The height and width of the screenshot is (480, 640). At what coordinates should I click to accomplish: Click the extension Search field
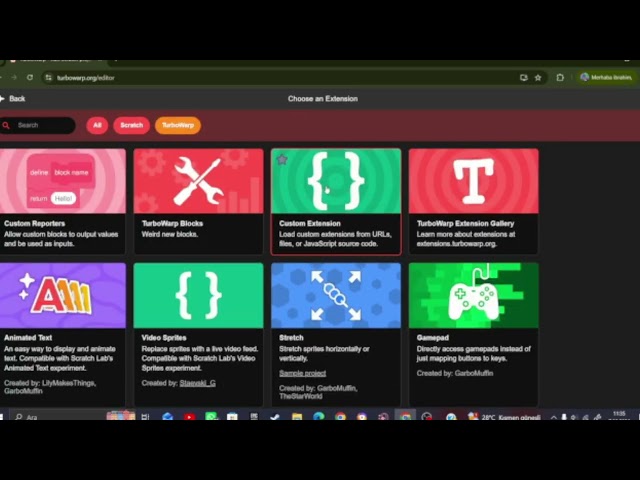point(38,125)
